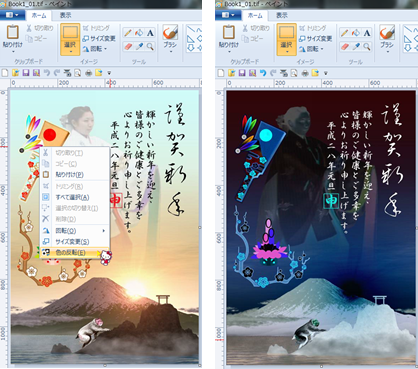Open Customize Quick Access dropdown in right window
This screenshot has width=418, height=369.
[x=326, y=73]
